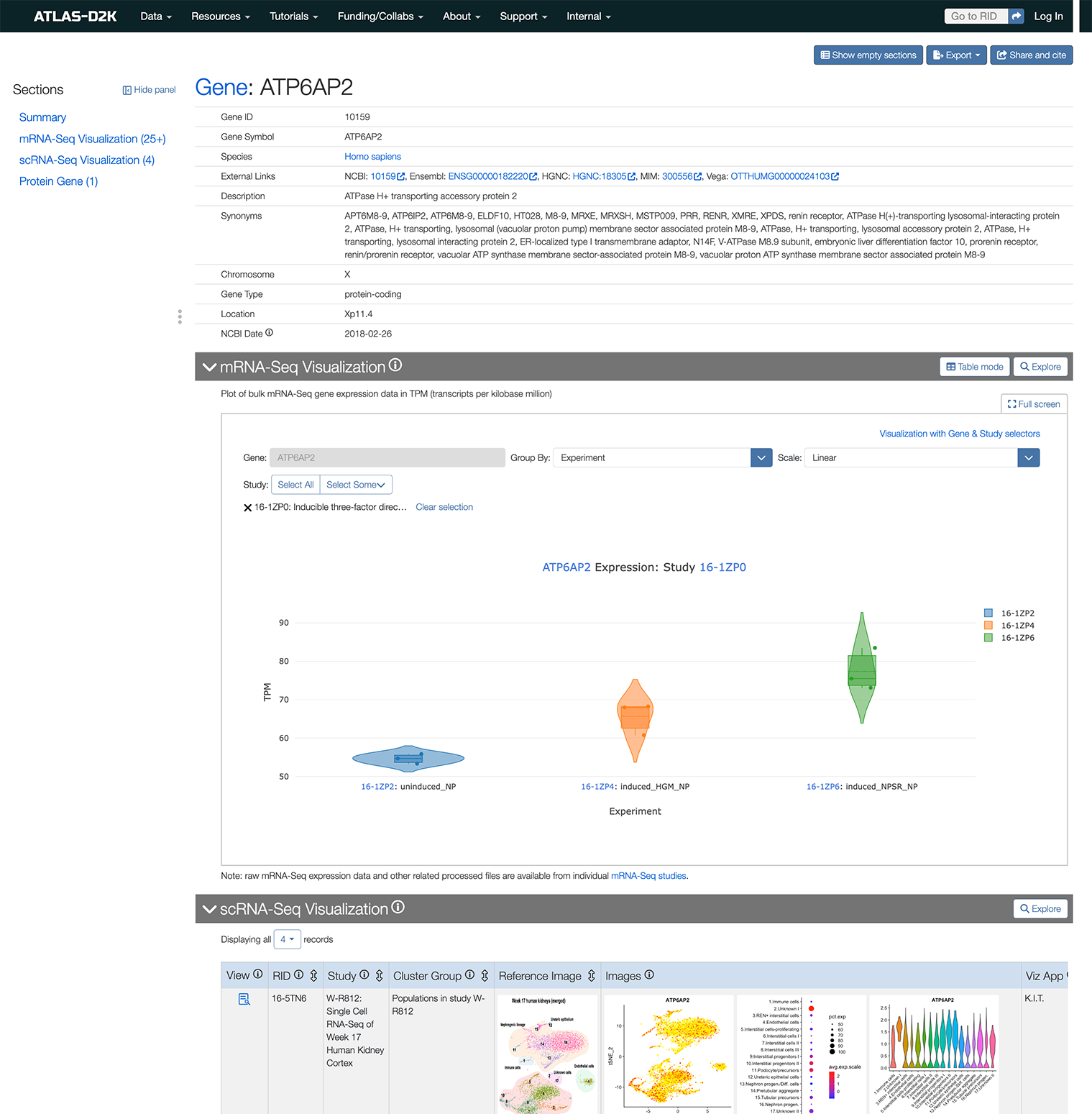Screen dimensions: 1092x1114
Task: Open the chart Full screen
Action: point(1034,404)
